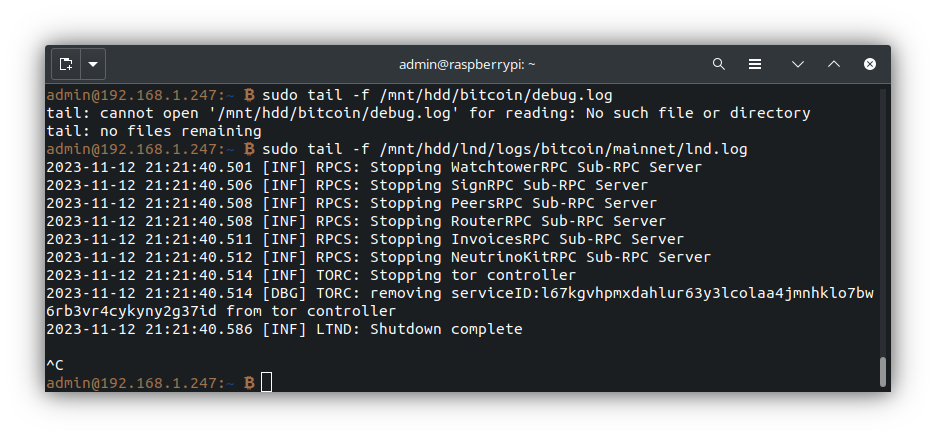Click the "Stopping tor controller" log entry
Screen dimensions: 936x437
(473, 275)
